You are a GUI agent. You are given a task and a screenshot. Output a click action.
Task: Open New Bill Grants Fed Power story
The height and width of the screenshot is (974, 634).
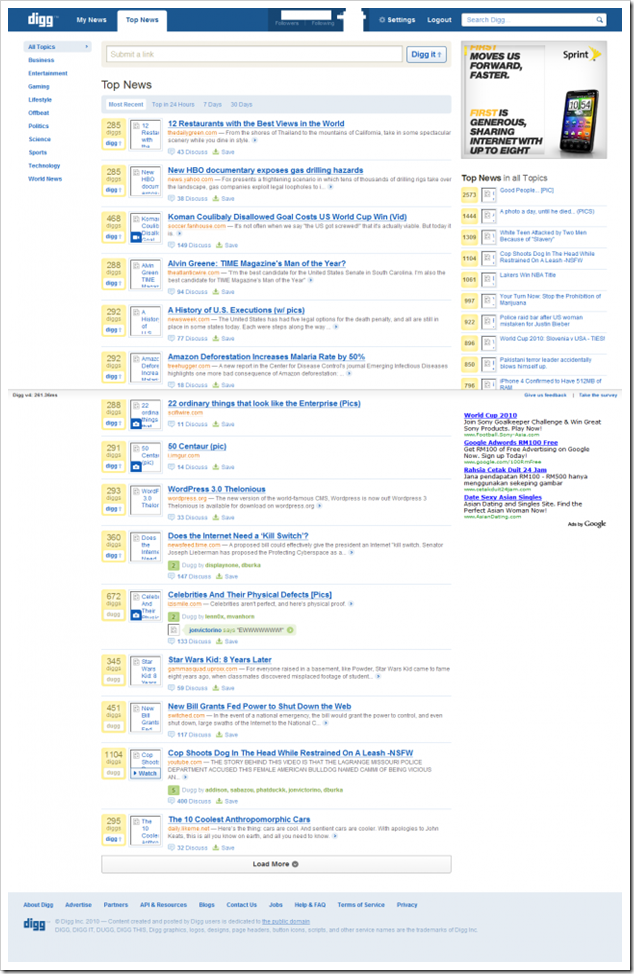tap(260, 706)
